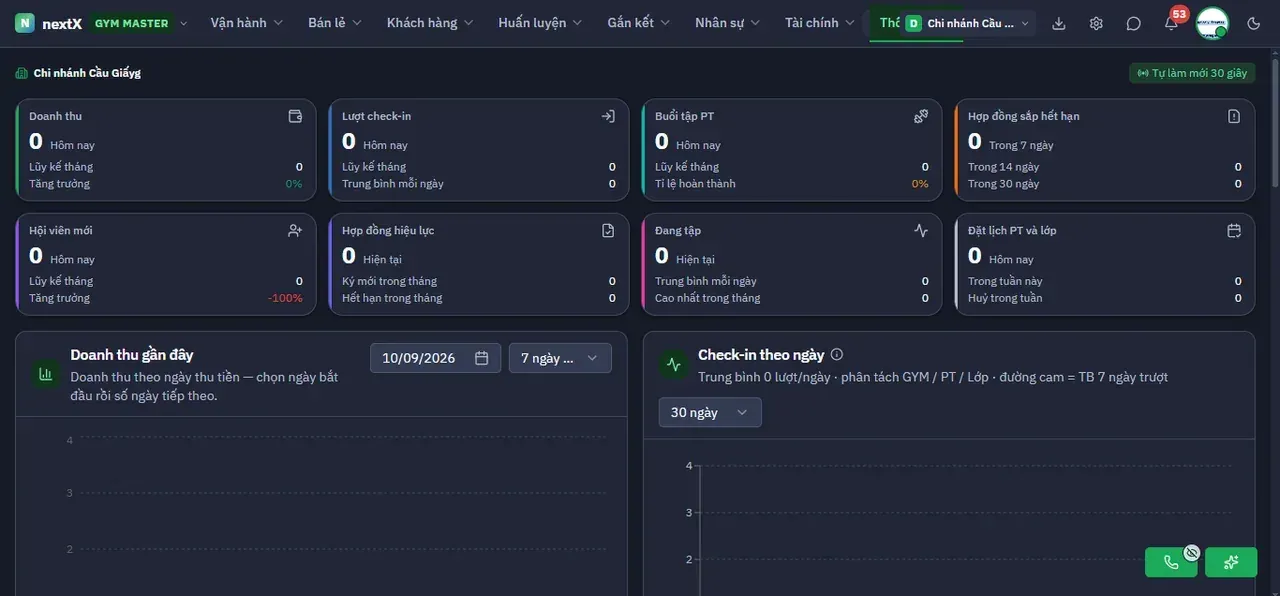The width and height of the screenshot is (1280, 596).
Task: Toggle the Tự làm mới 30 giây auto-refresh
Action: 1192,73
